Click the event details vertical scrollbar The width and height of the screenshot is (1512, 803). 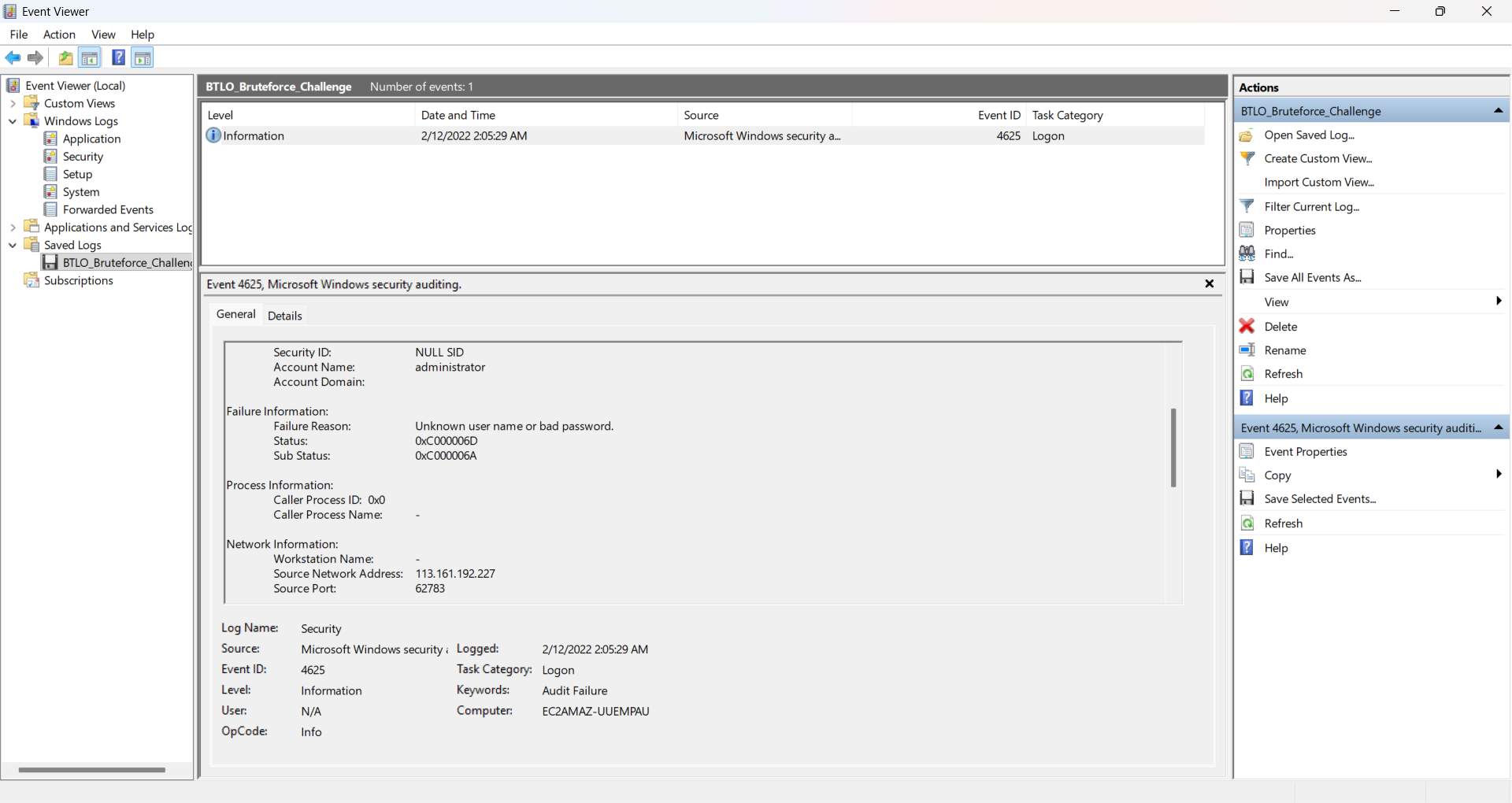(x=1173, y=447)
